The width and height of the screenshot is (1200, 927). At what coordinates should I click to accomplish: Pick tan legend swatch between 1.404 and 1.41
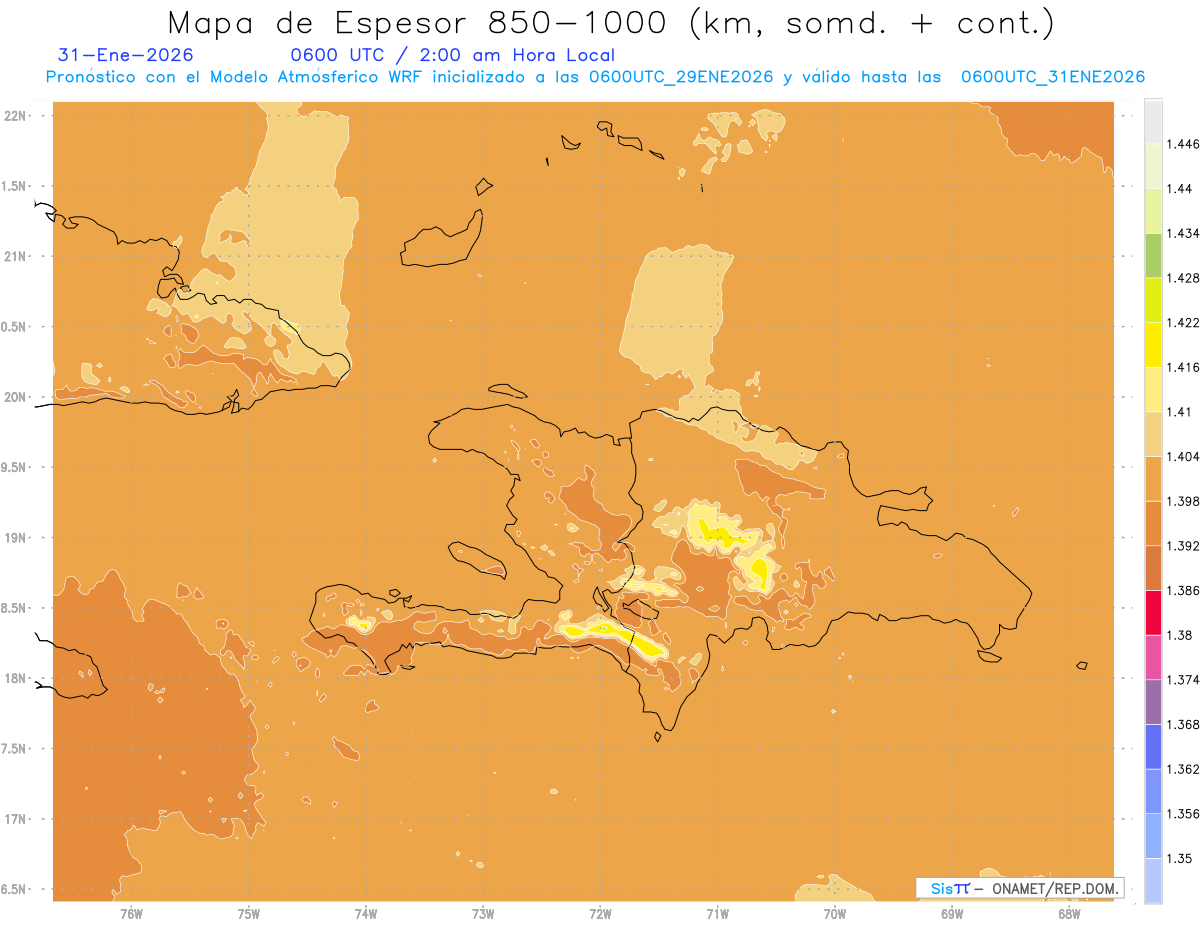(x=1153, y=434)
